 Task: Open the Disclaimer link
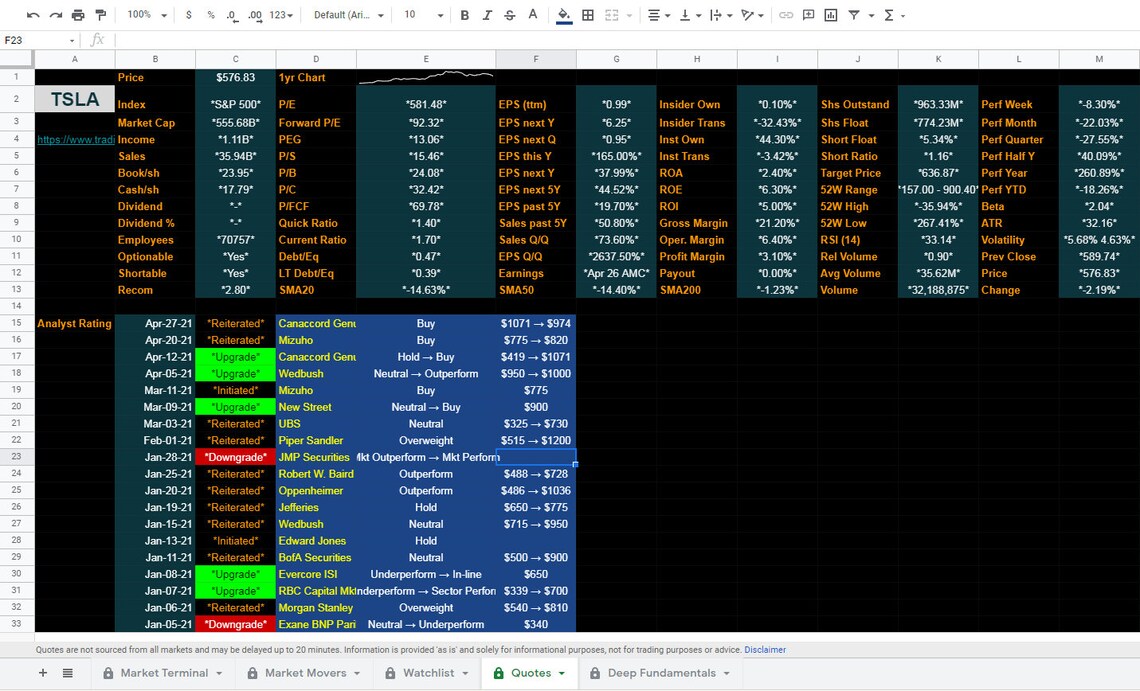(765, 649)
